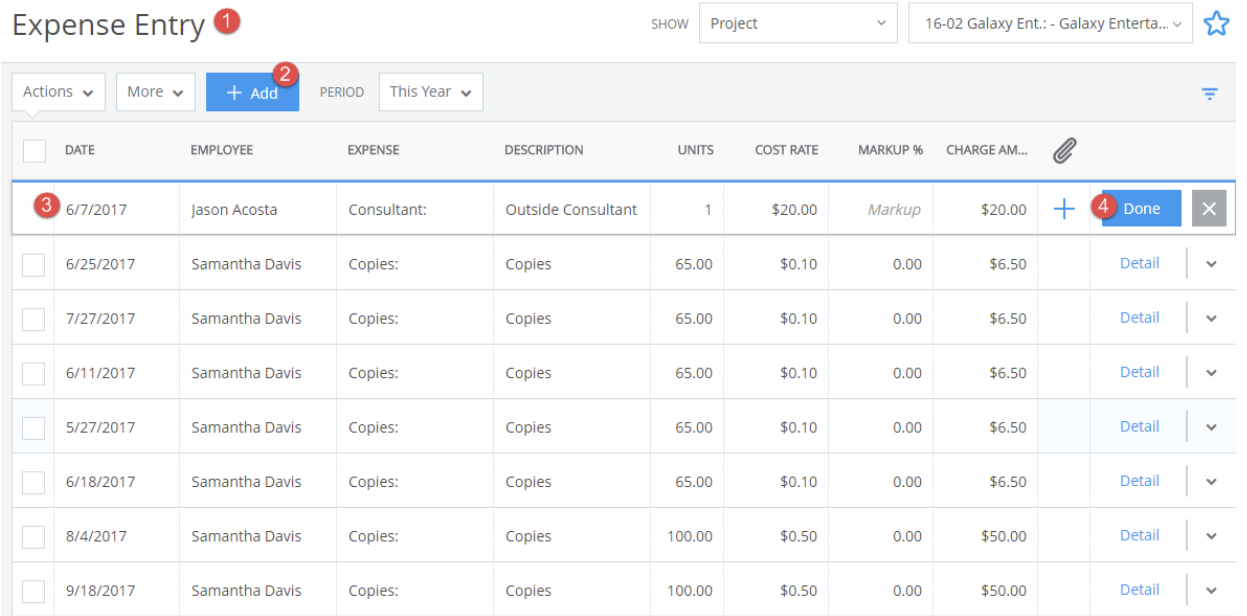Check the 8/4/2017 row checkbox
This screenshot has height=616, width=1247.
(x=34, y=536)
